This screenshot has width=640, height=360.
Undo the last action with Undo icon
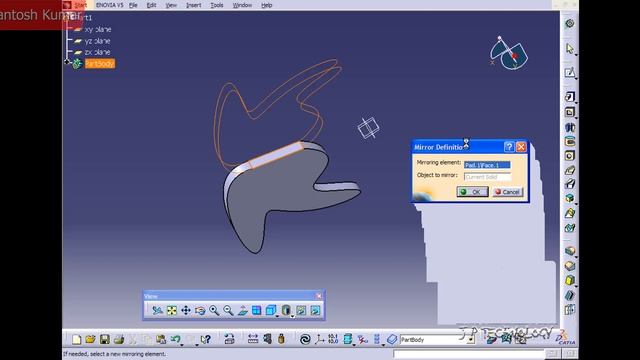pyautogui.click(x=175, y=339)
